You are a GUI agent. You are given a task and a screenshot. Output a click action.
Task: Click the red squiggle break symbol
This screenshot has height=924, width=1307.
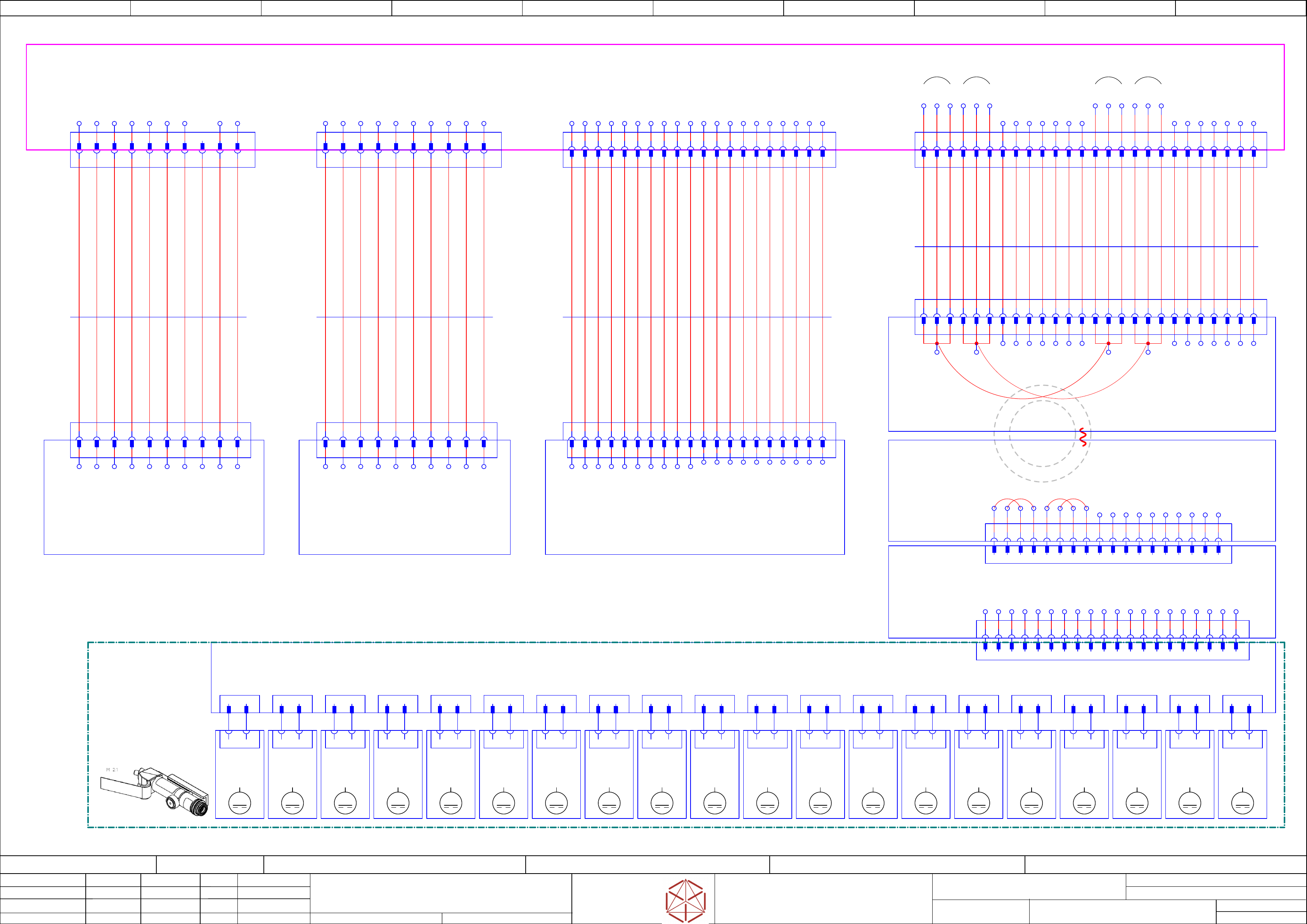coord(1083,437)
